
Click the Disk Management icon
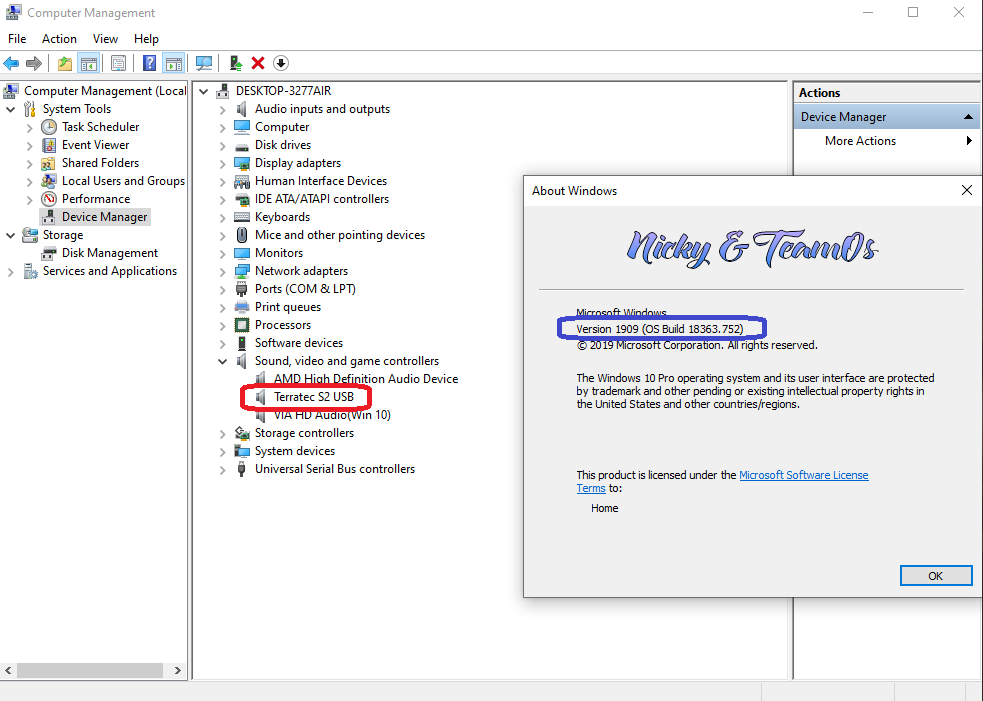point(49,253)
